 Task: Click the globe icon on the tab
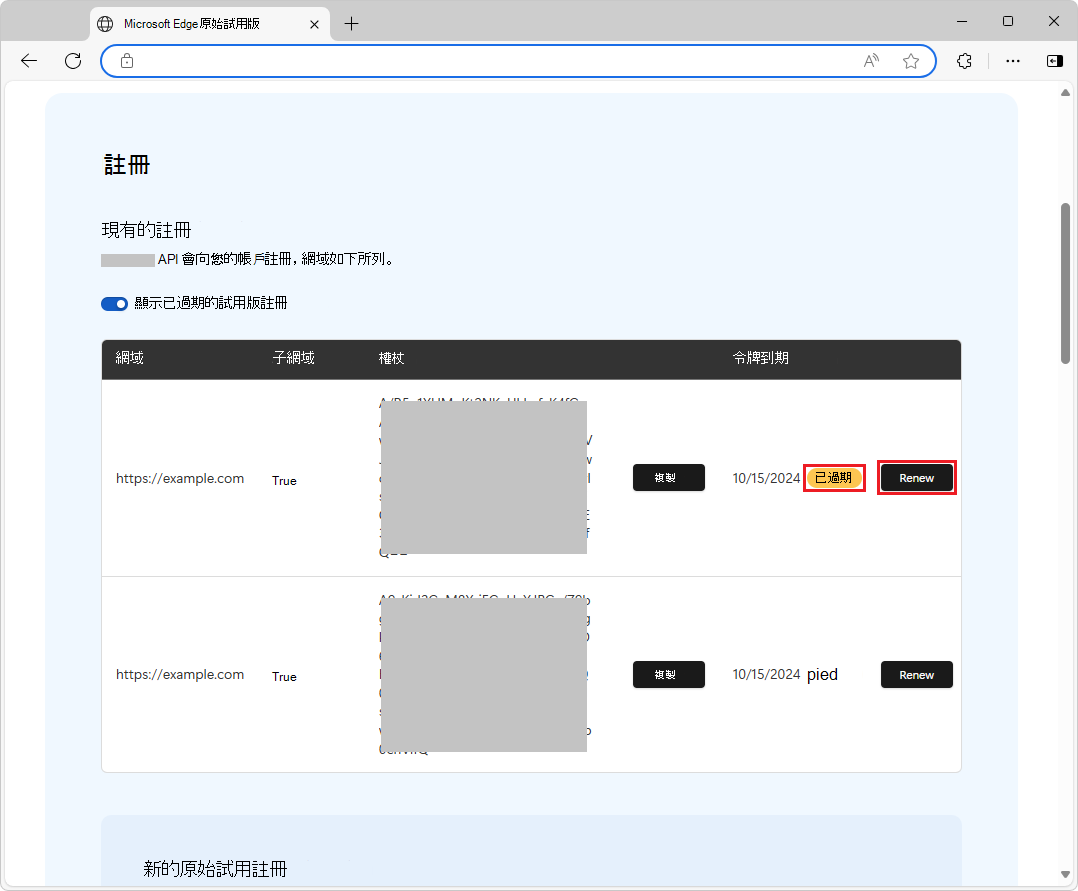point(106,23)
